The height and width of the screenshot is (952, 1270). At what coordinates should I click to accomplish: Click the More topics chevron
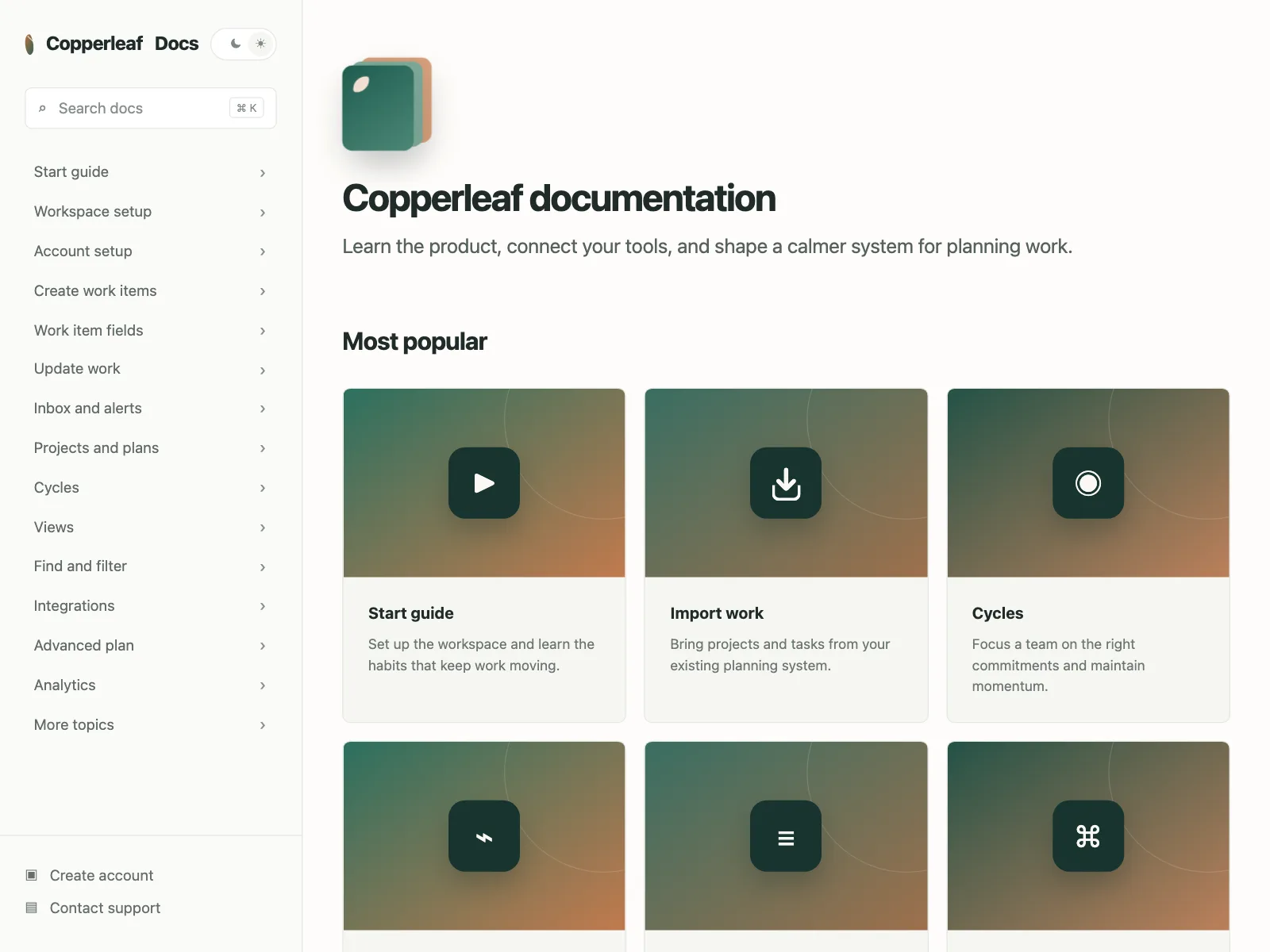click(x=263, y=725)
